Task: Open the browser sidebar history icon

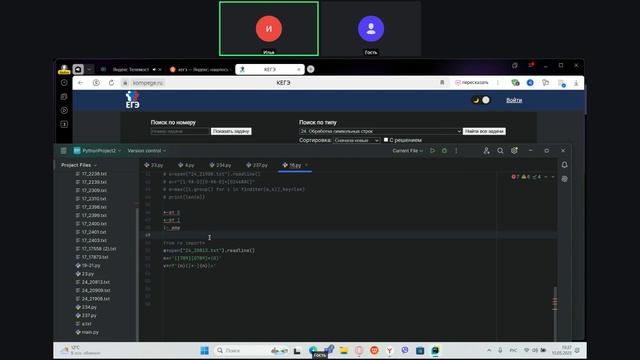Action: 64,83
